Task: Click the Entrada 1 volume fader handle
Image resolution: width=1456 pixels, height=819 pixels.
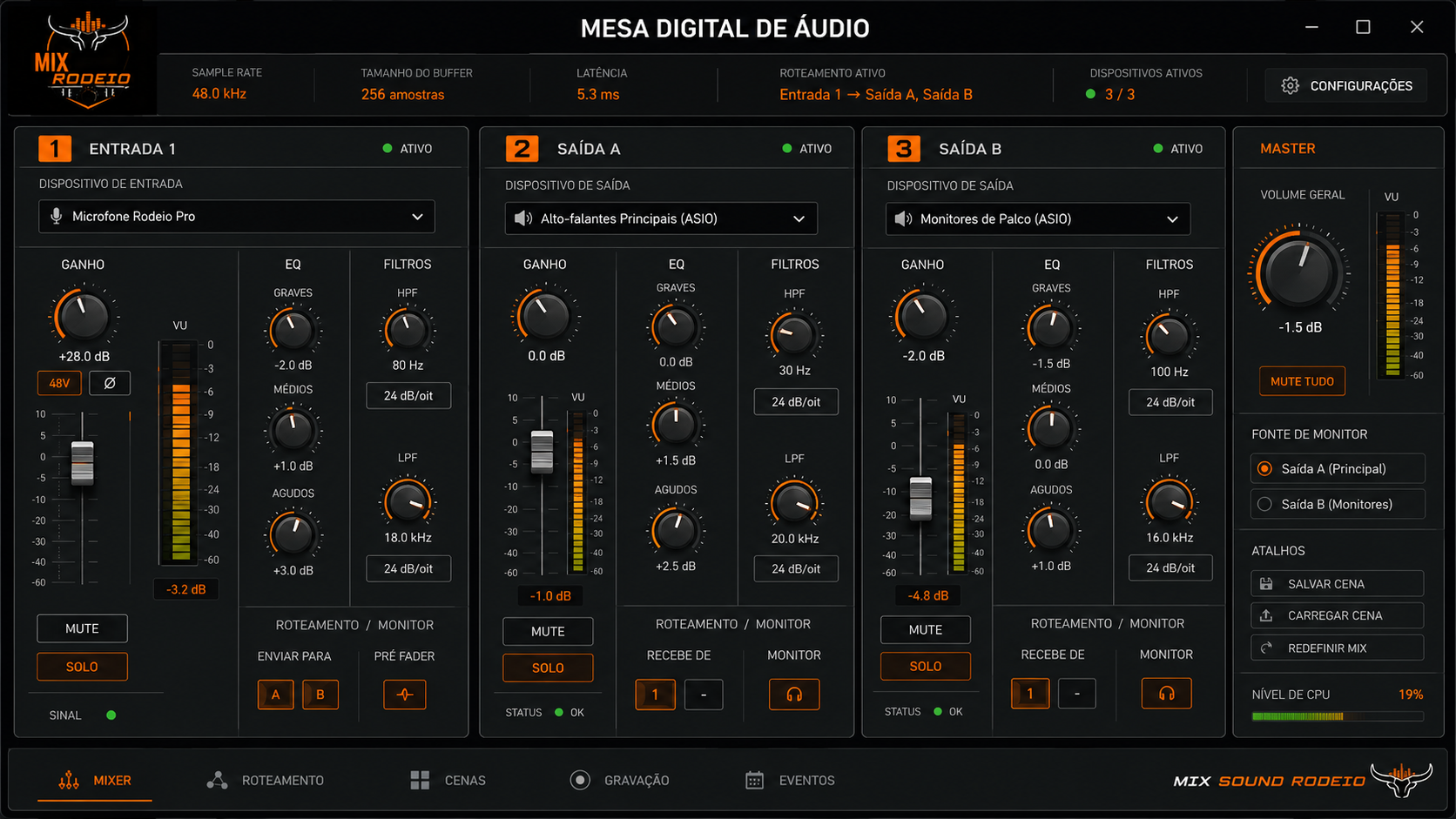Action: point(83,463)
